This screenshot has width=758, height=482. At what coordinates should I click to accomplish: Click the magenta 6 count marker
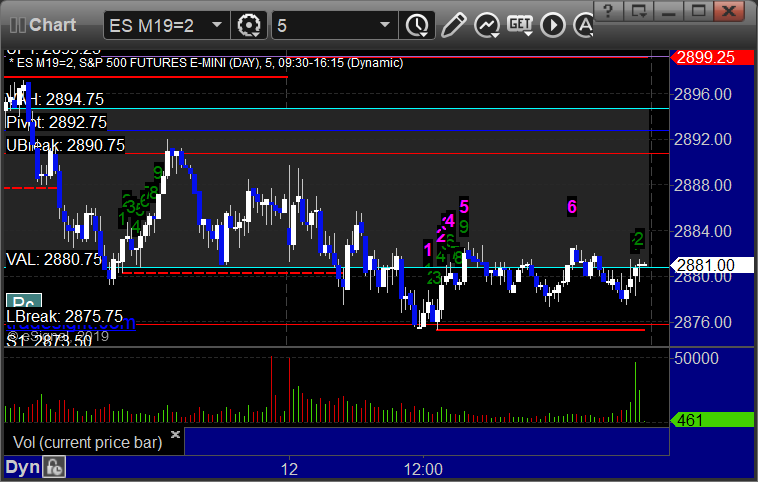(x=572, y=207)
